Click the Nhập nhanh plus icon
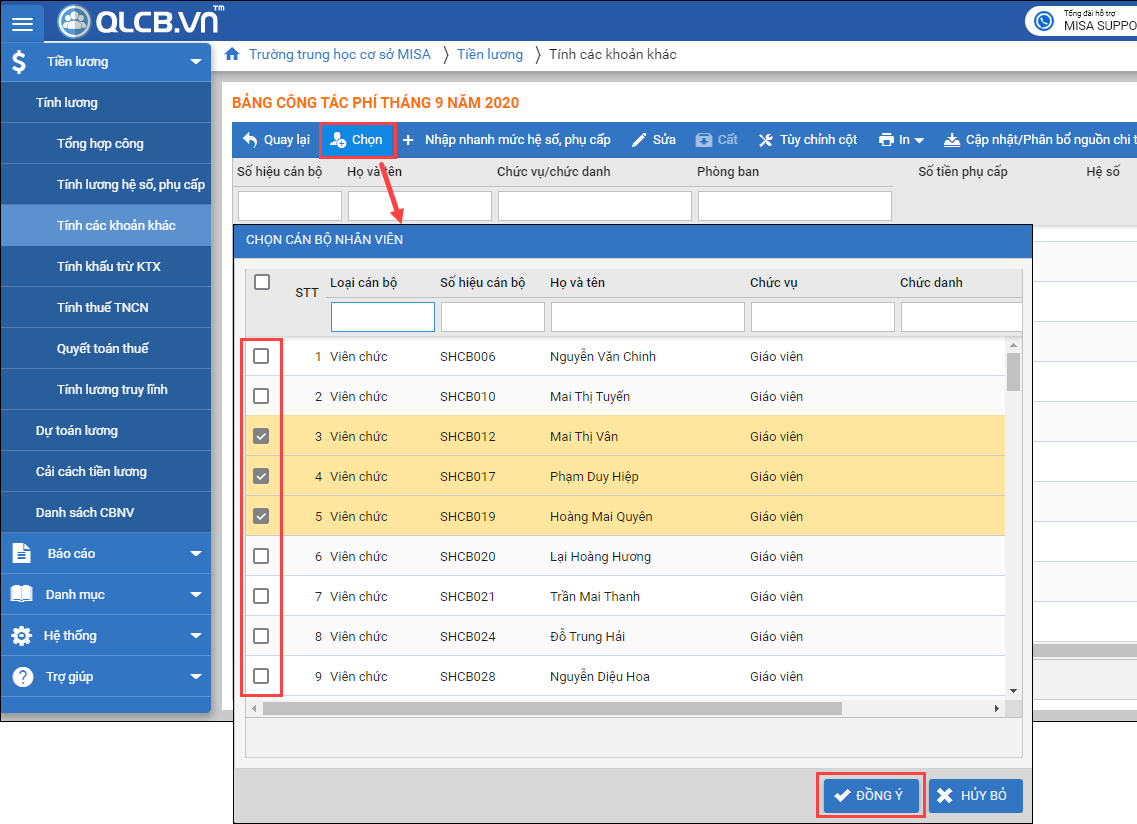This screenshot has width=1137, height=824. pos(408,140)
